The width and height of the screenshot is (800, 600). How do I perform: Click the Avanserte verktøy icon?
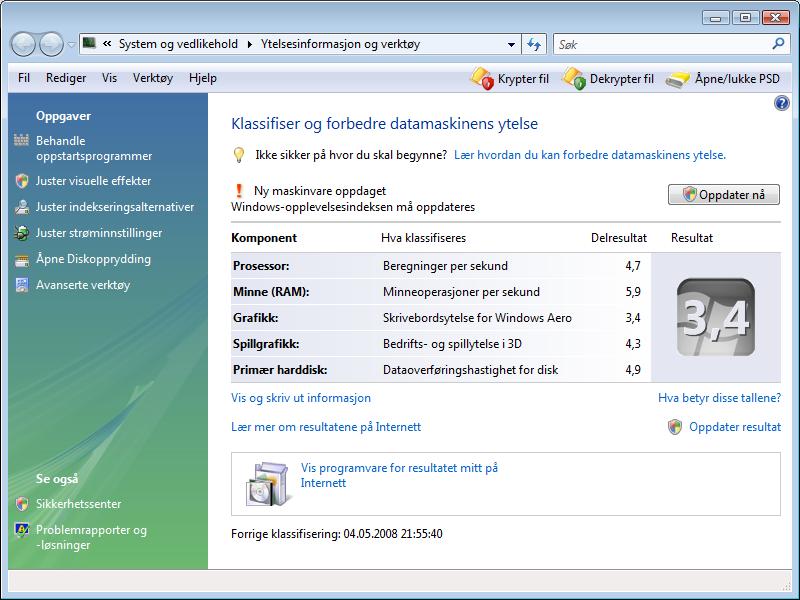[x=22, y=285]
